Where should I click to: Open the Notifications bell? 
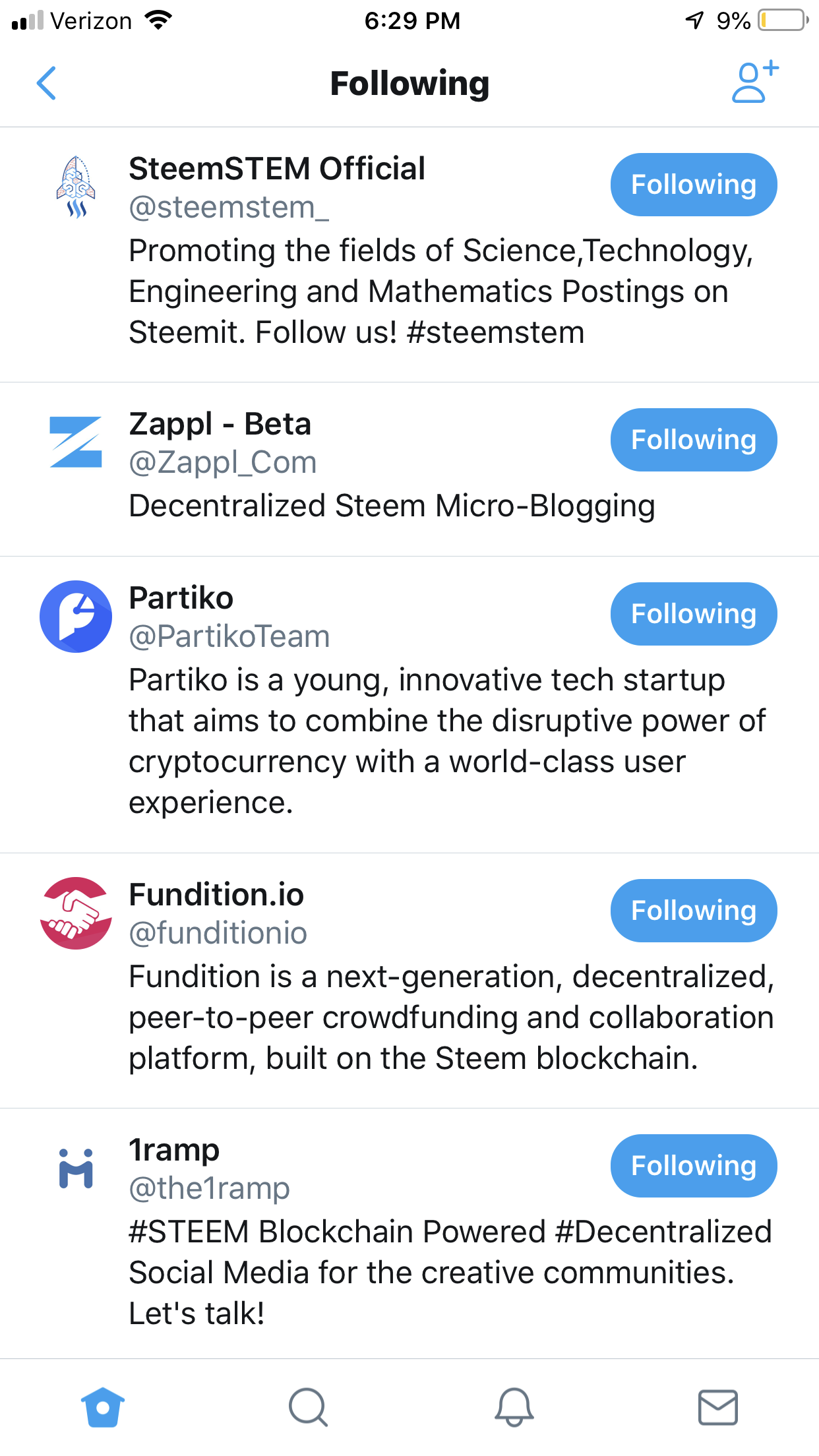click(x=514, y=1407)
